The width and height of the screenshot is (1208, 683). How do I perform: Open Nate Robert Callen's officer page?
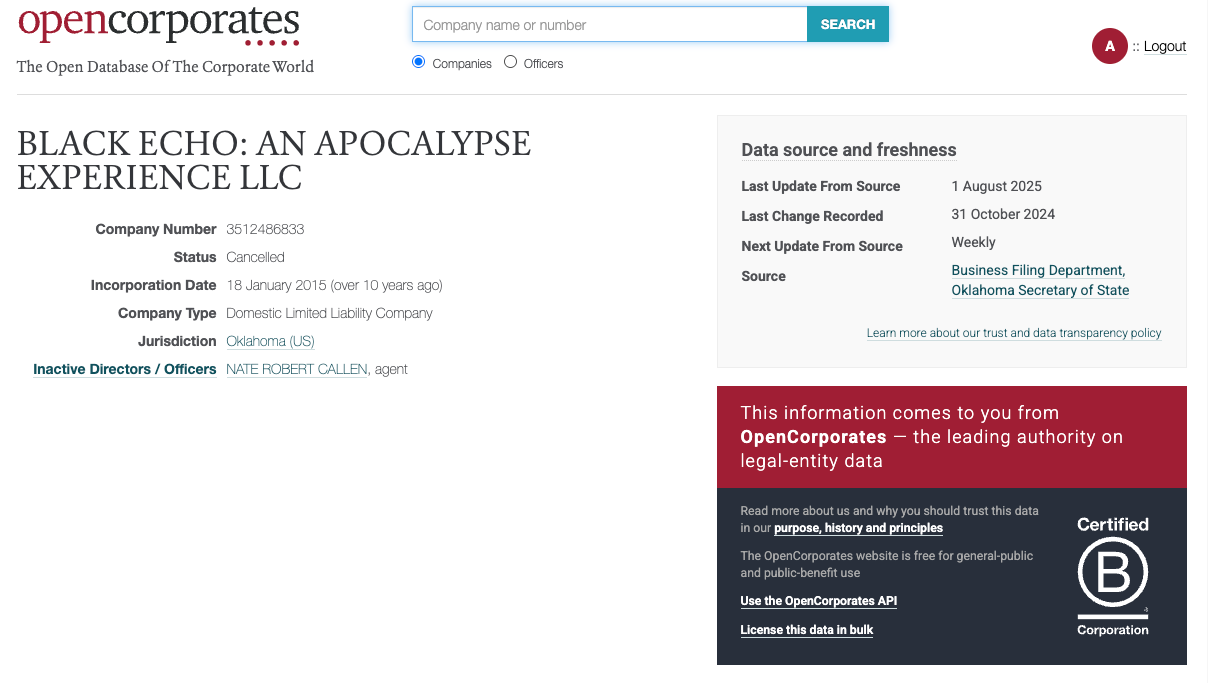point(296,369)
